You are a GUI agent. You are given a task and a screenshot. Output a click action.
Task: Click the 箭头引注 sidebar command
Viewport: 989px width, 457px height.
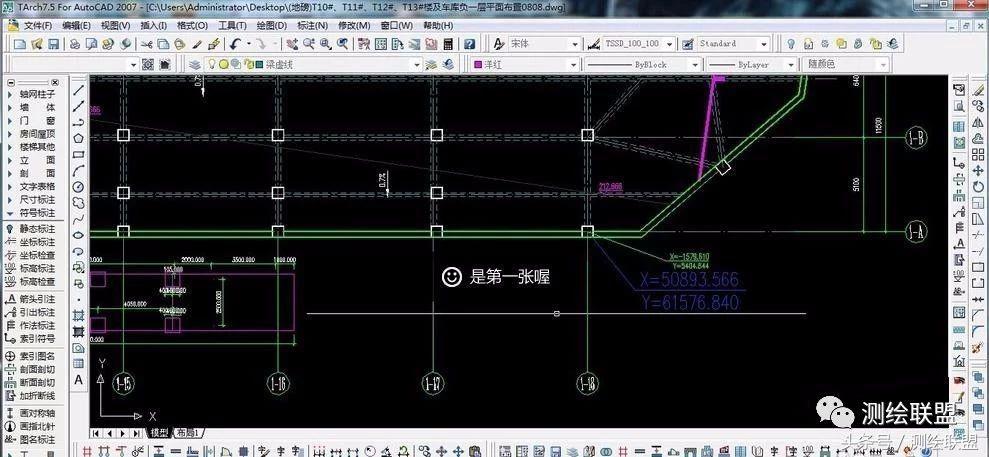(x=36, y=298)
